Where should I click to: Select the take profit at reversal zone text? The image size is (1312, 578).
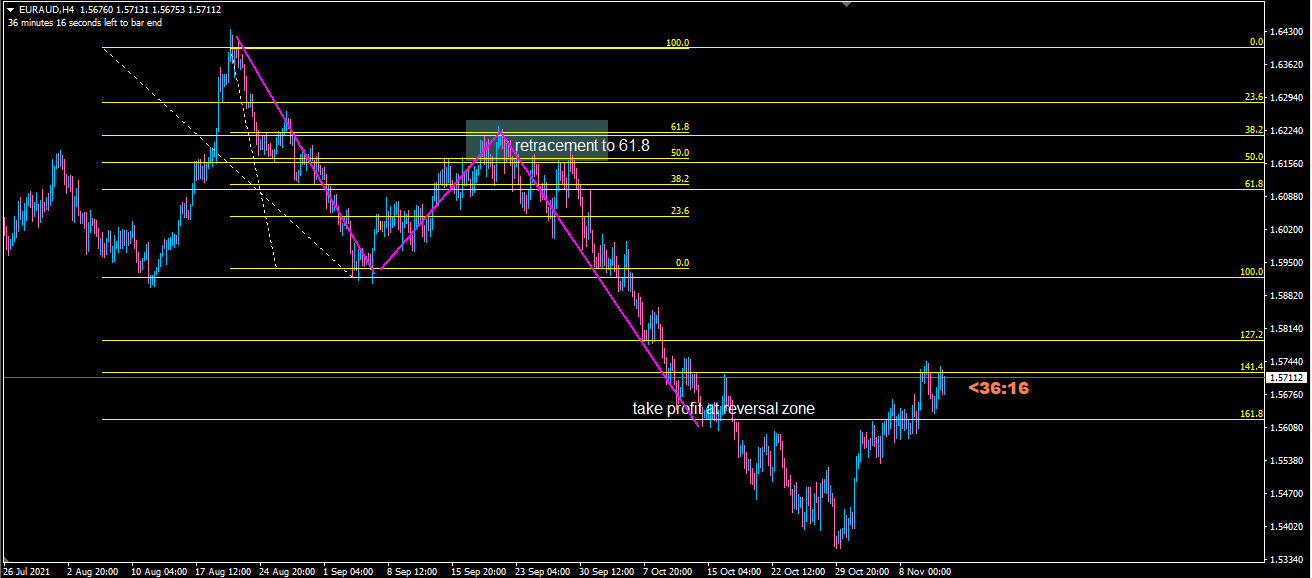tap(722, 408)
